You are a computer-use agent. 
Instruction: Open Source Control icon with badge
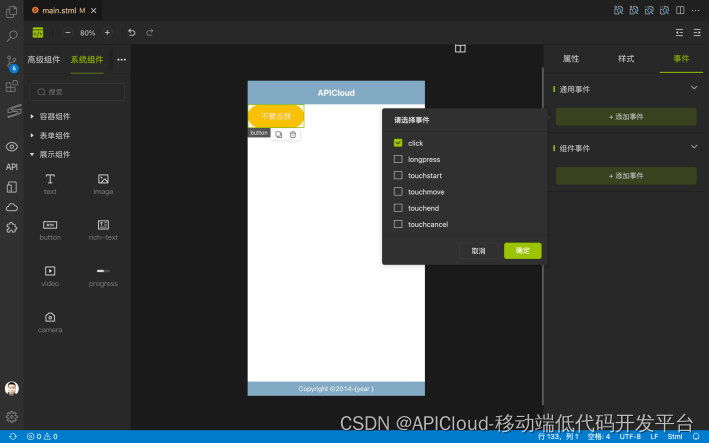pyautogui.click(x=12, y=63)
